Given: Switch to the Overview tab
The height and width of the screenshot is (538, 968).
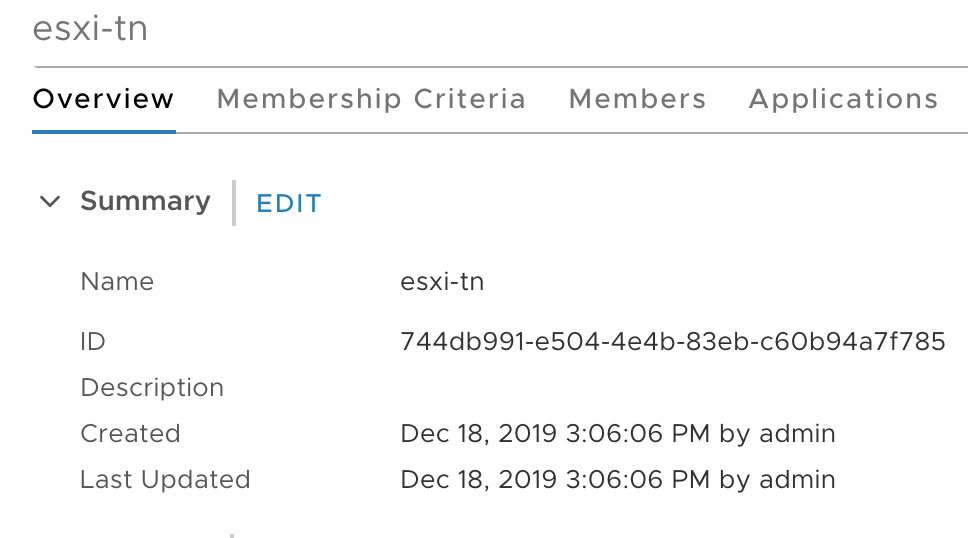Looking at the screenshot, I should (104, 99).
